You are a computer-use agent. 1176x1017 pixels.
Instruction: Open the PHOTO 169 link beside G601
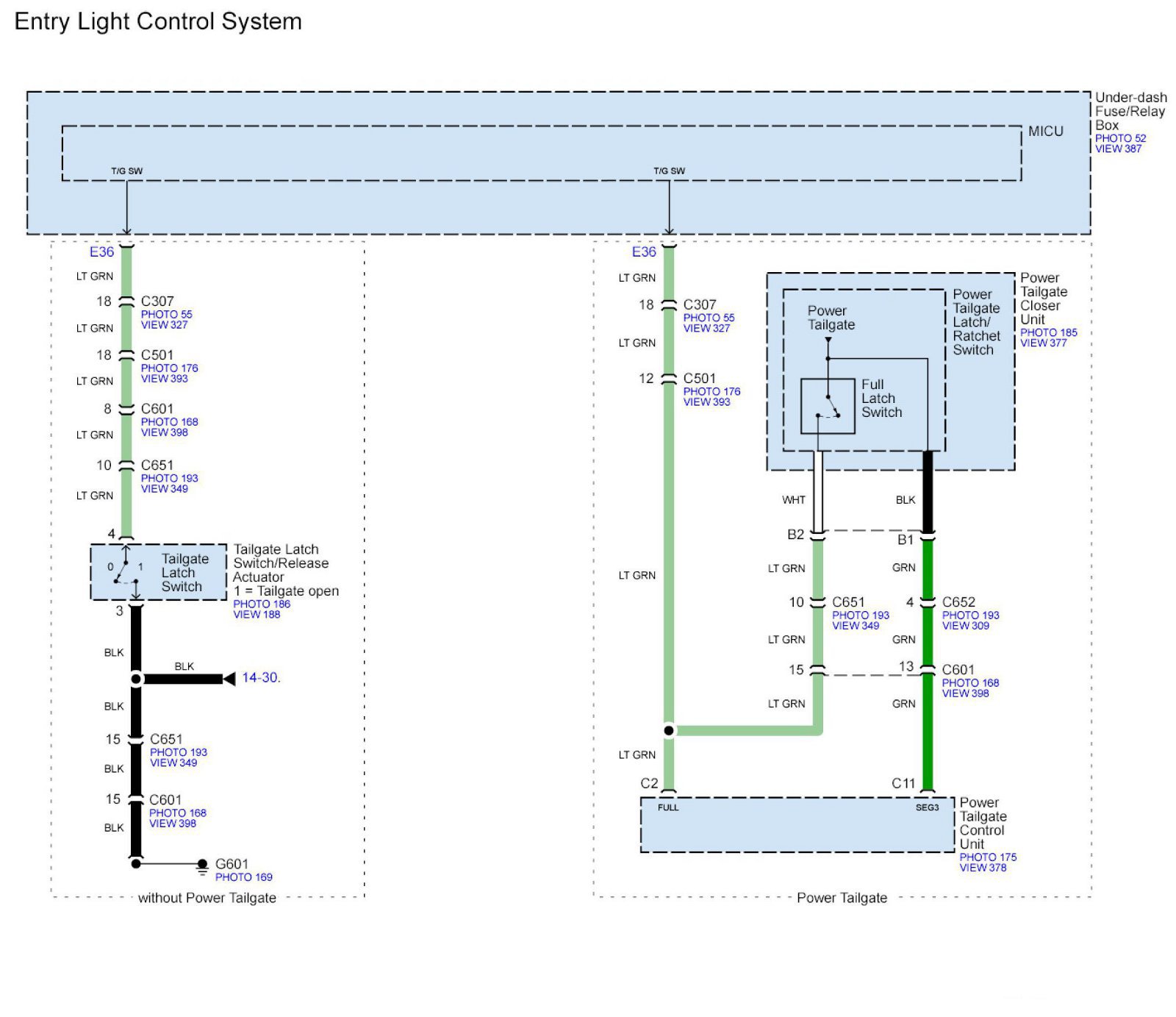(x=243, y=877)
